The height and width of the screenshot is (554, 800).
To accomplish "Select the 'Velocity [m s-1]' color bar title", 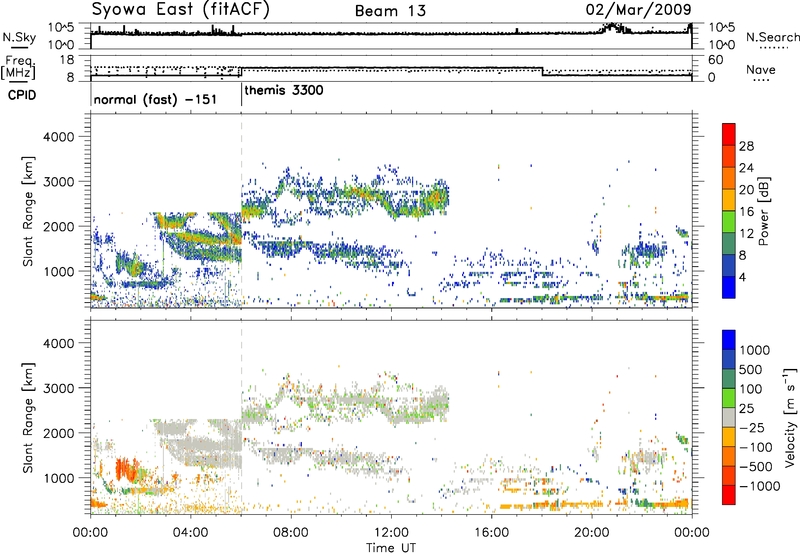I will pos(790,417).
